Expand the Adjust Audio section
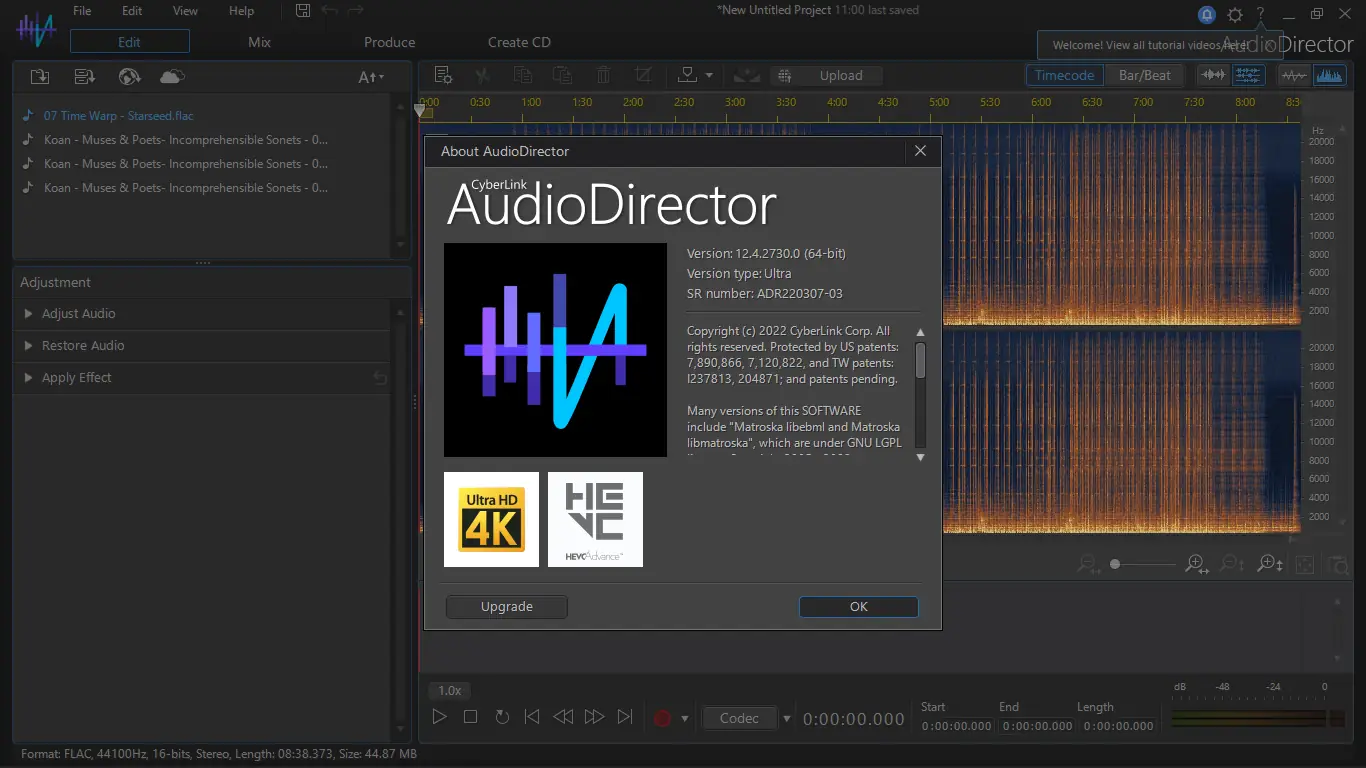Image resolution: width=1366 pixels, height=768 pixels. click(x=78, y=314)
